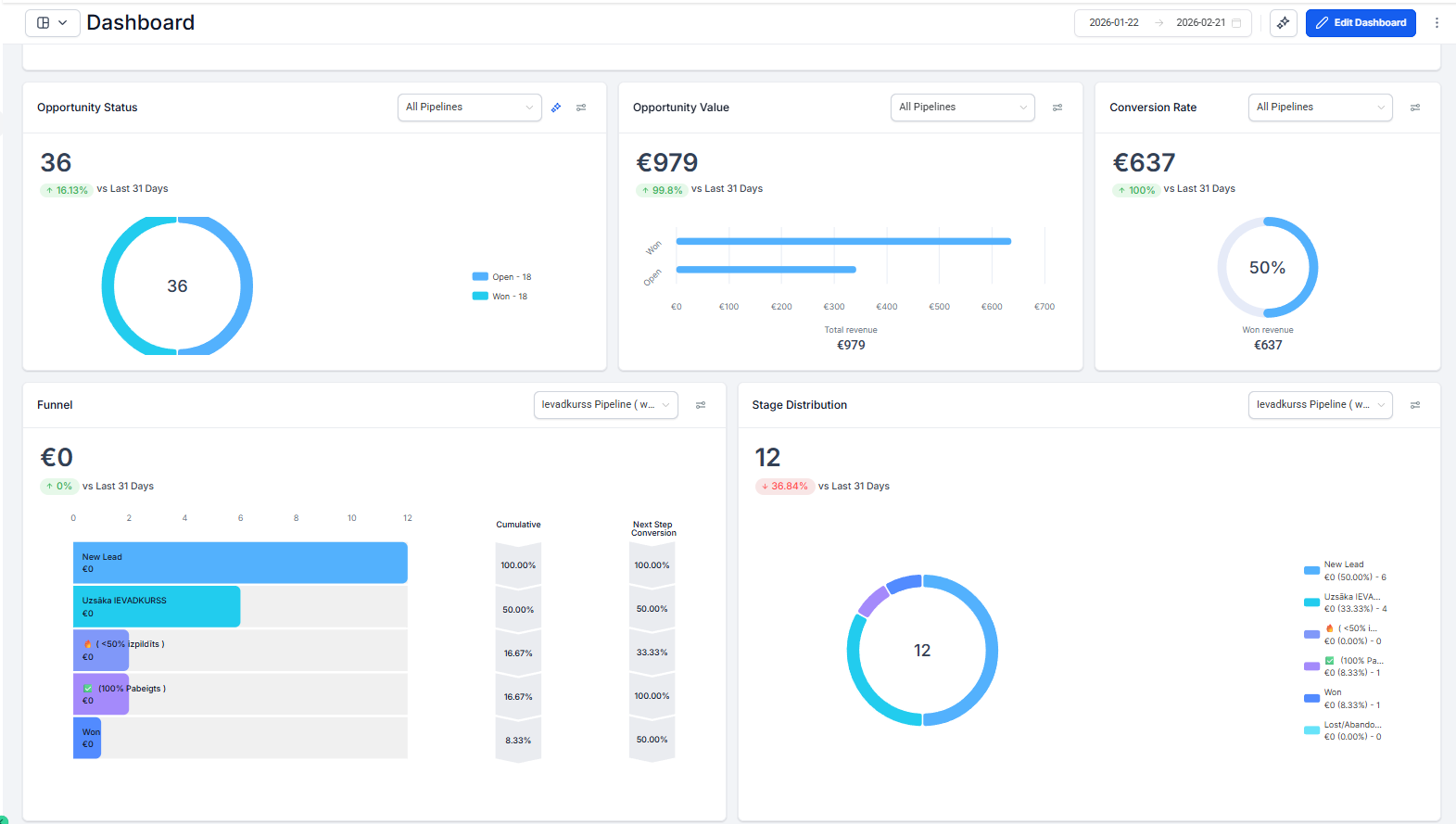Open Opportunity Status pipelines dropdown
The image size is (1456, 824).
[x=469, y=108]
